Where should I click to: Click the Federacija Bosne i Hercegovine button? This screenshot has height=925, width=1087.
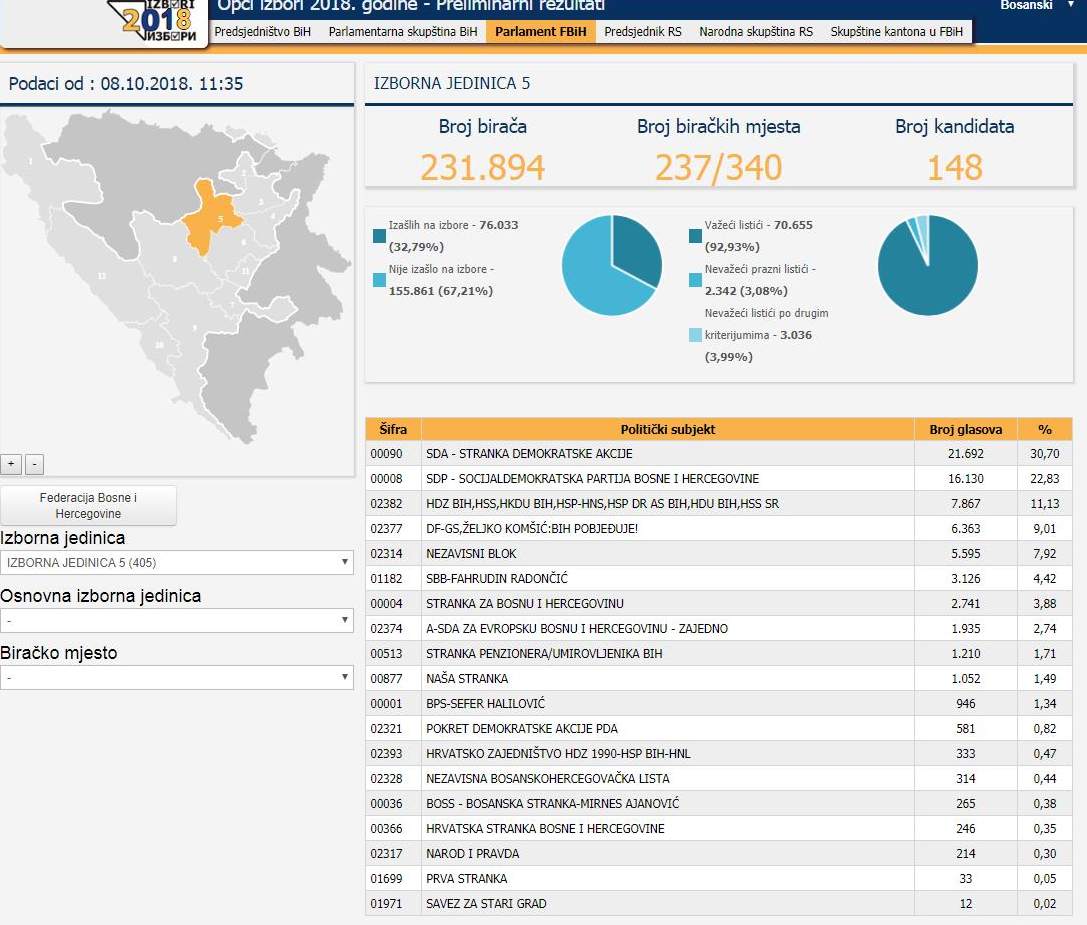pos(88,505)
